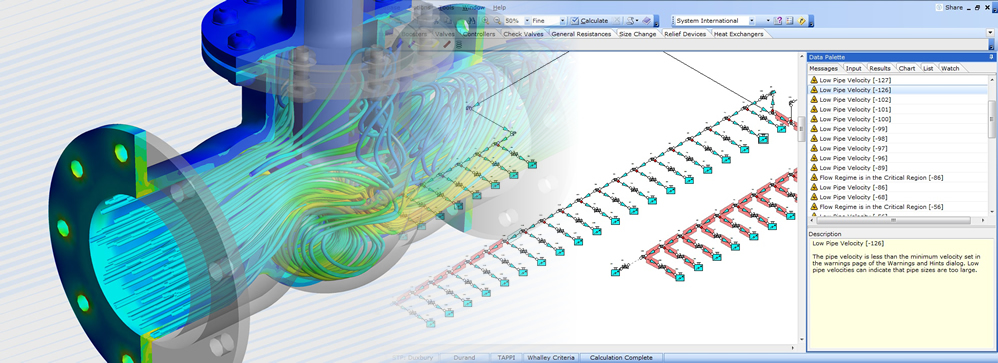Select the List tab in Data Palette
The image size is (998, 363).
(x=928, y=68)
